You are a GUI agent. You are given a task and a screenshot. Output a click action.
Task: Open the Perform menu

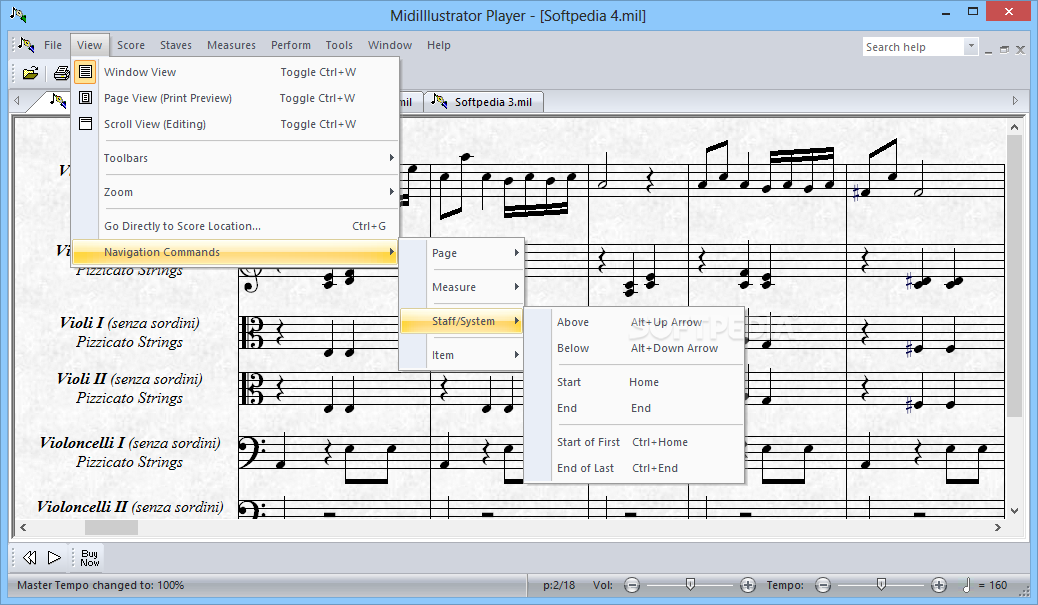point(291,45)
